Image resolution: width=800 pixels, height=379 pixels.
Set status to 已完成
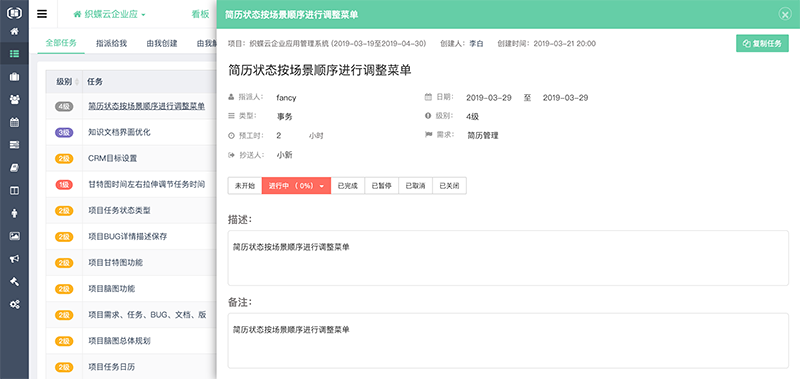pos(348,186)
